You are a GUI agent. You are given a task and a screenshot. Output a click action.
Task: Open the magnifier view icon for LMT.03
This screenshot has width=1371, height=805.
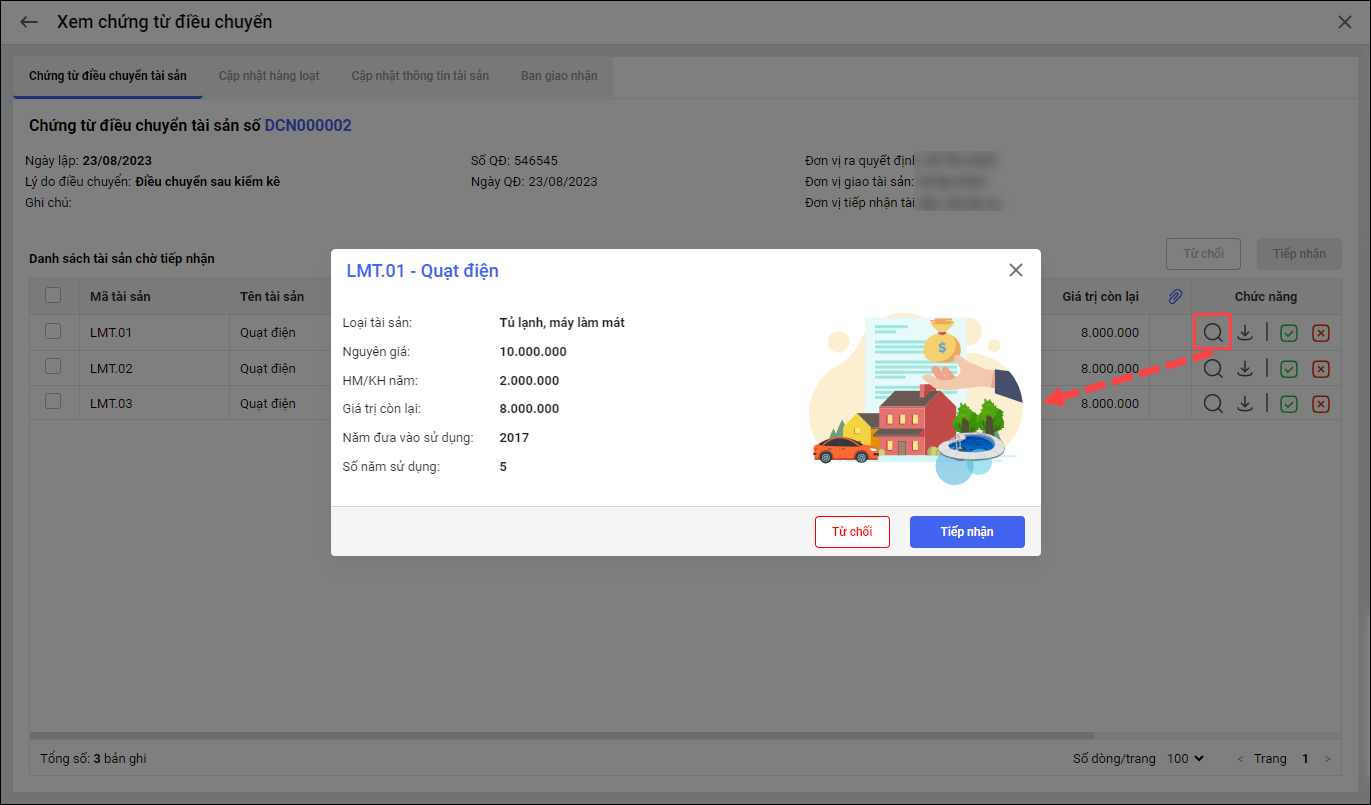point(1212,404)
